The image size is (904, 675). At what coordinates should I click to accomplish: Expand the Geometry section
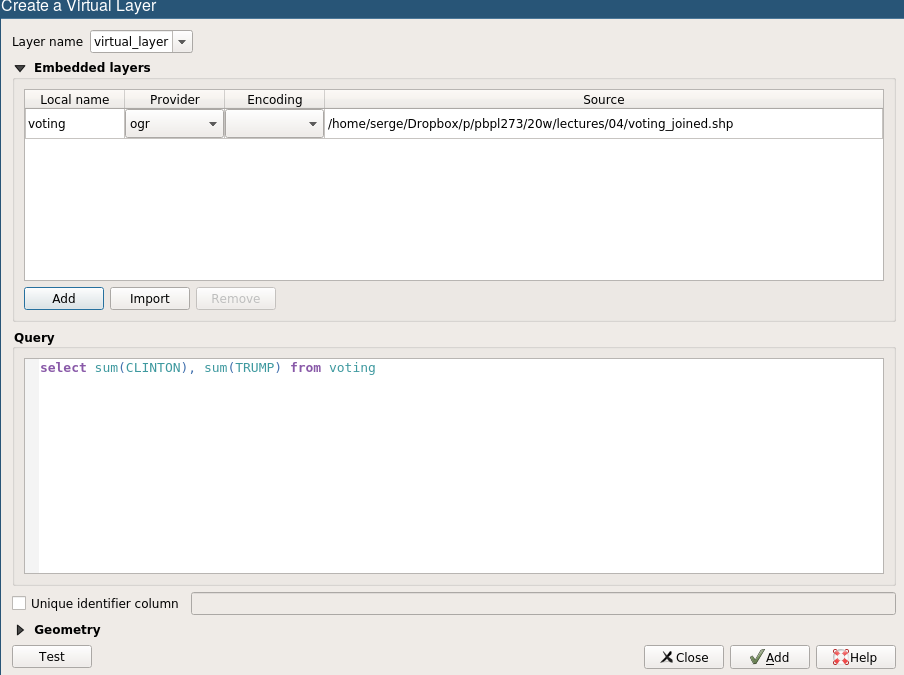[x=20, y=630]
